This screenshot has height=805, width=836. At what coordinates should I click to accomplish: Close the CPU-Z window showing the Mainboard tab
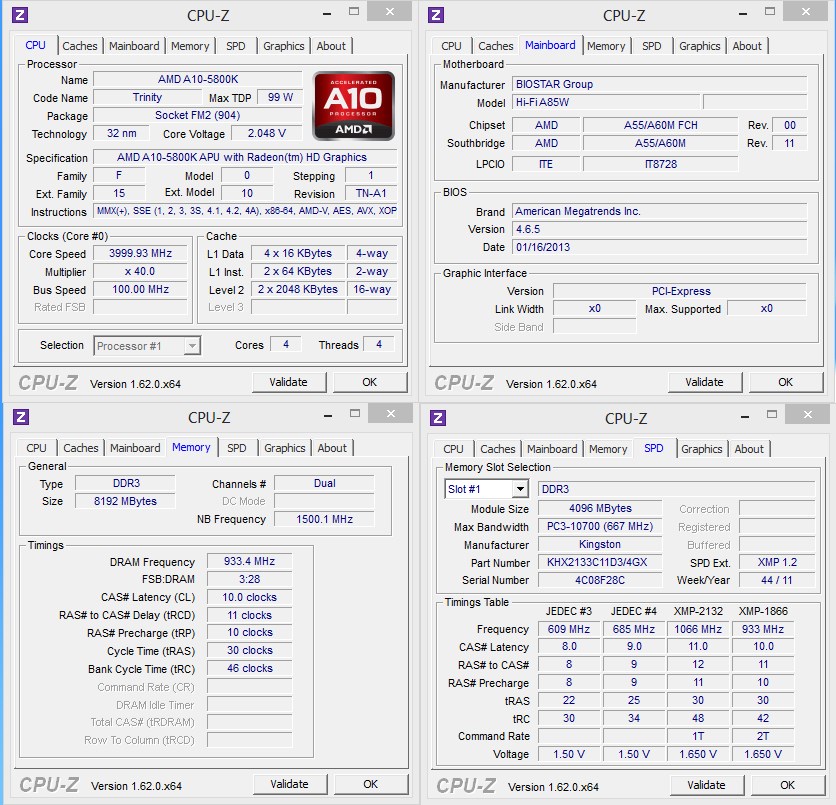tap(806, 12)
